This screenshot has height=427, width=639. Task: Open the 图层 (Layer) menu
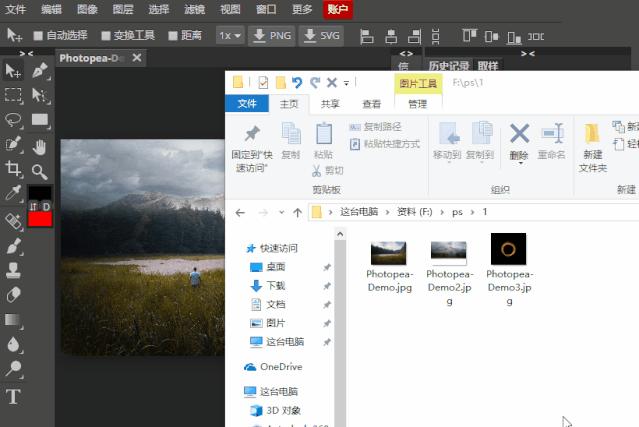pyautogui.click(x=123, y=9)
